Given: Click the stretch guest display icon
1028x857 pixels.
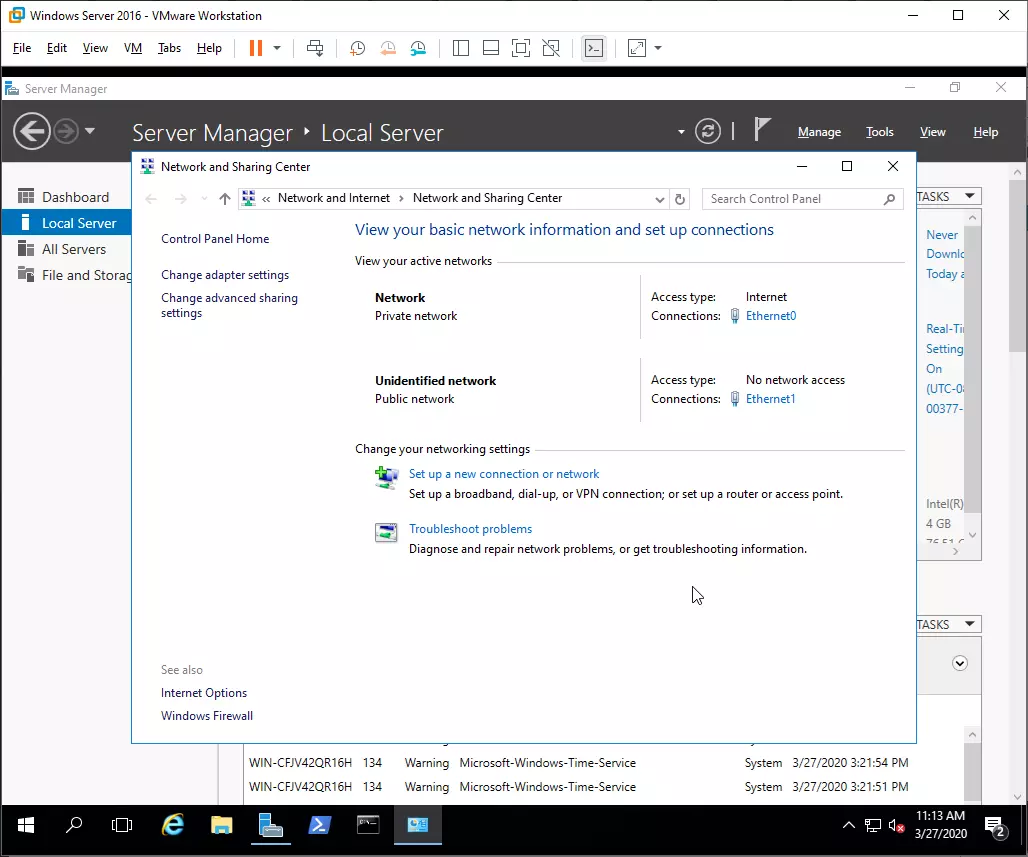Looking at the screenshot, I should click(x=637, y=48).
